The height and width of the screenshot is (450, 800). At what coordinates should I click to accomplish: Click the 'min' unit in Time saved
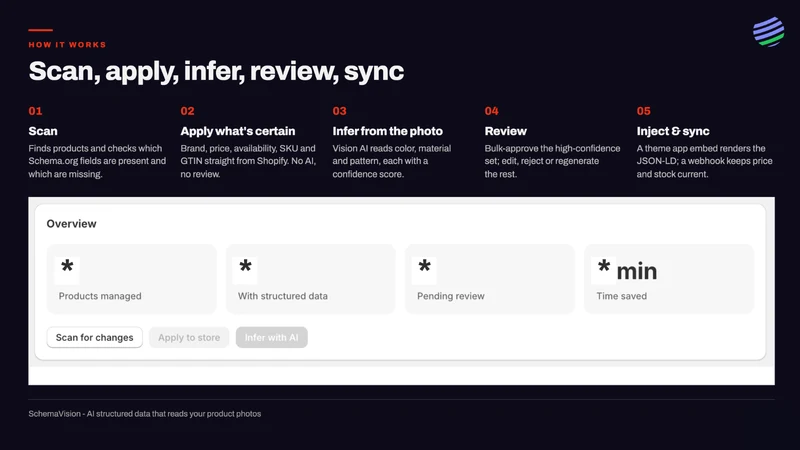pyautogui.click(x=637, y=271)
